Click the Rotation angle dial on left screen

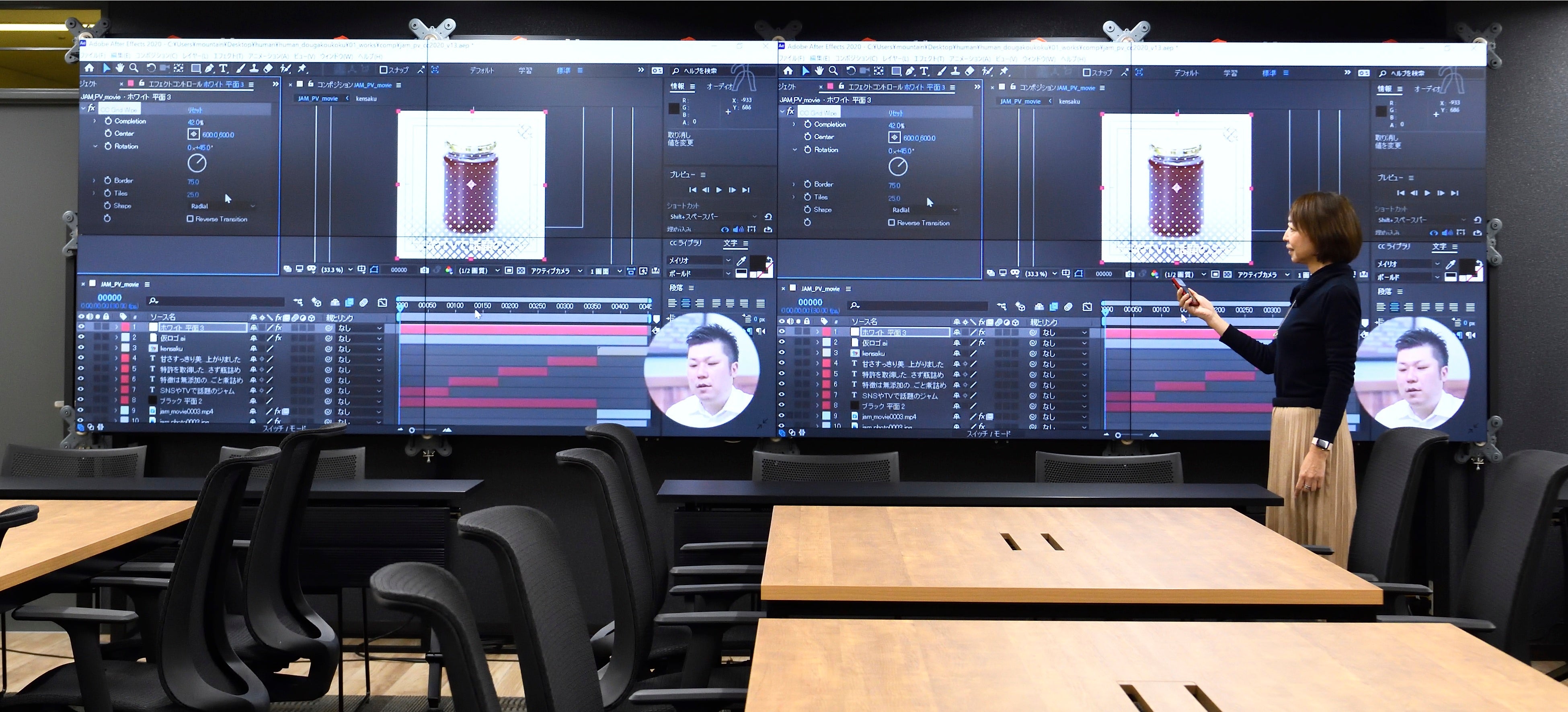[x=197, y=163]
